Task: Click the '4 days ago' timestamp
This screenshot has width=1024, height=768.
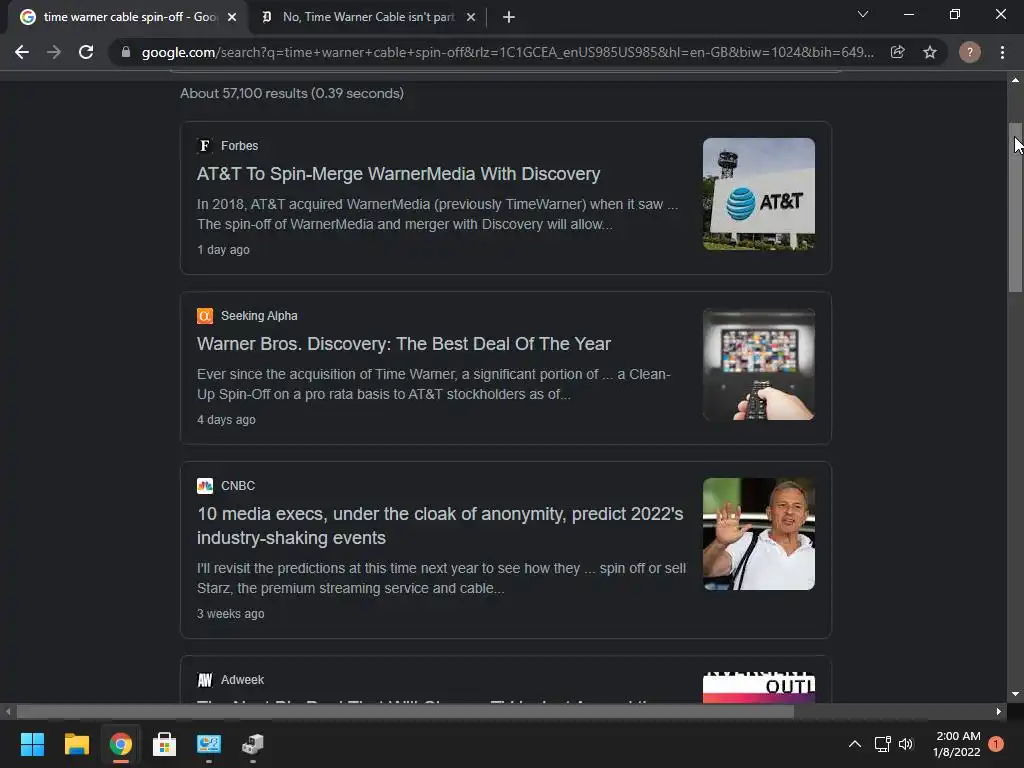Action: click(226, 420)
